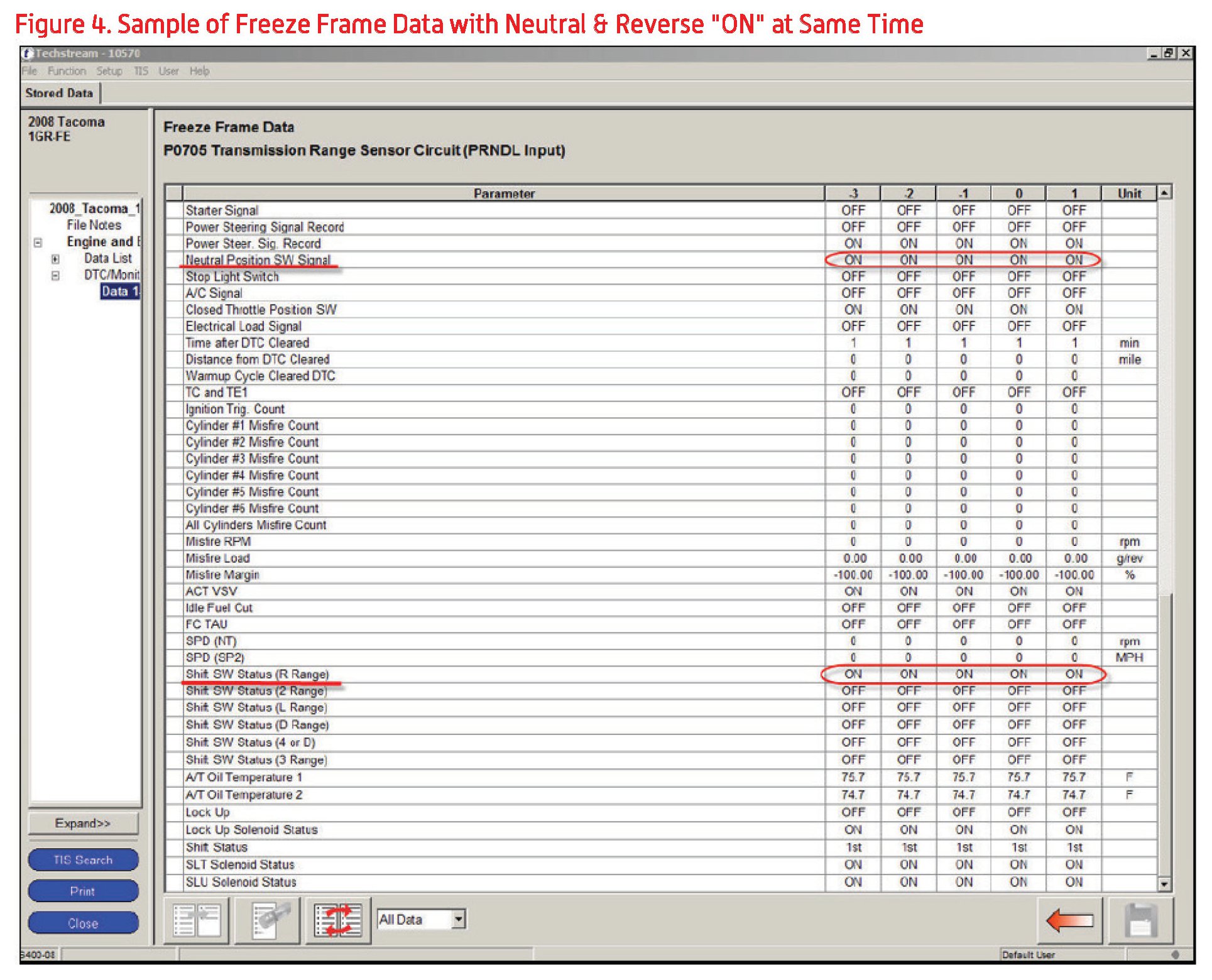Open the Setup menu
1212x980 pixels.
109,71
